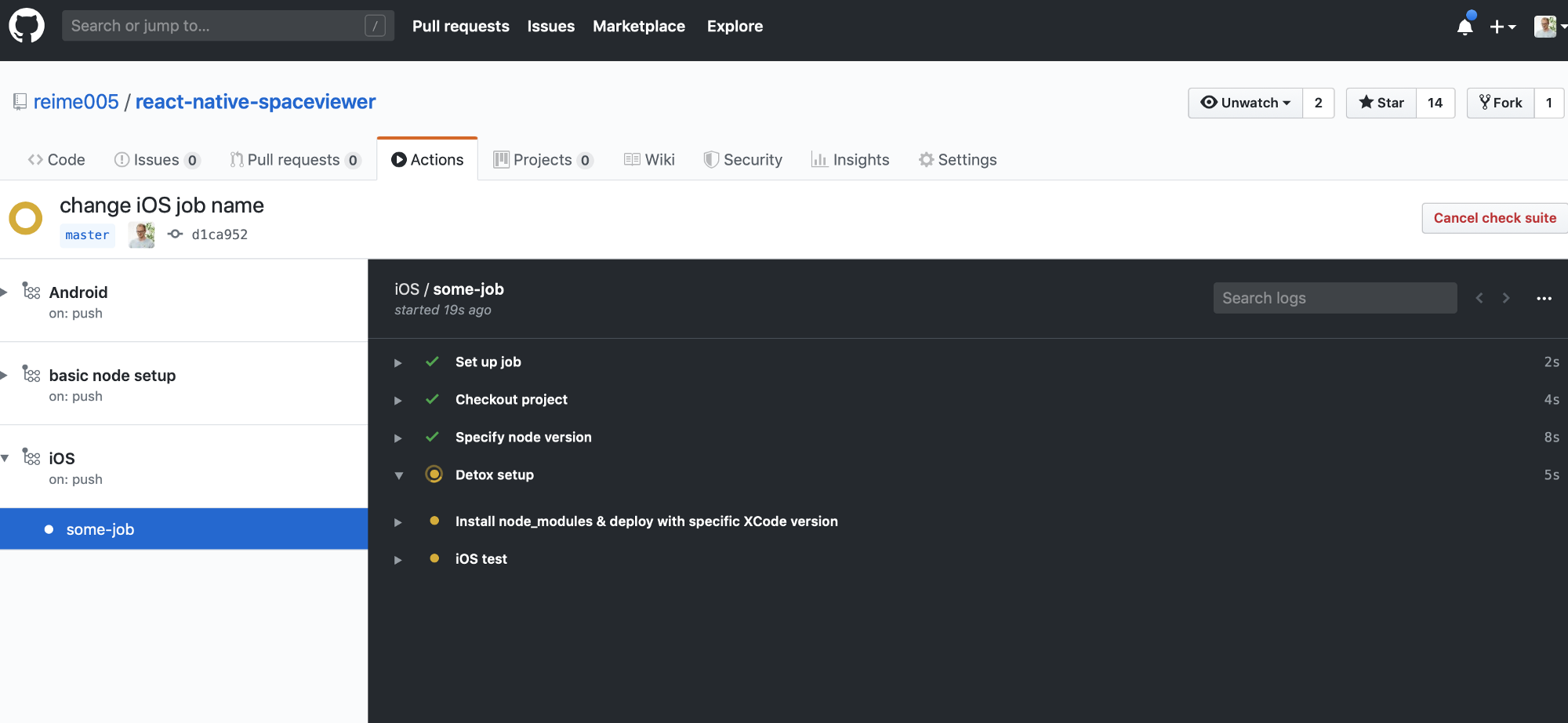1568x723 pixels.
Task: Star the react-native-spaceviewer repository
Action: [1380, 103]
